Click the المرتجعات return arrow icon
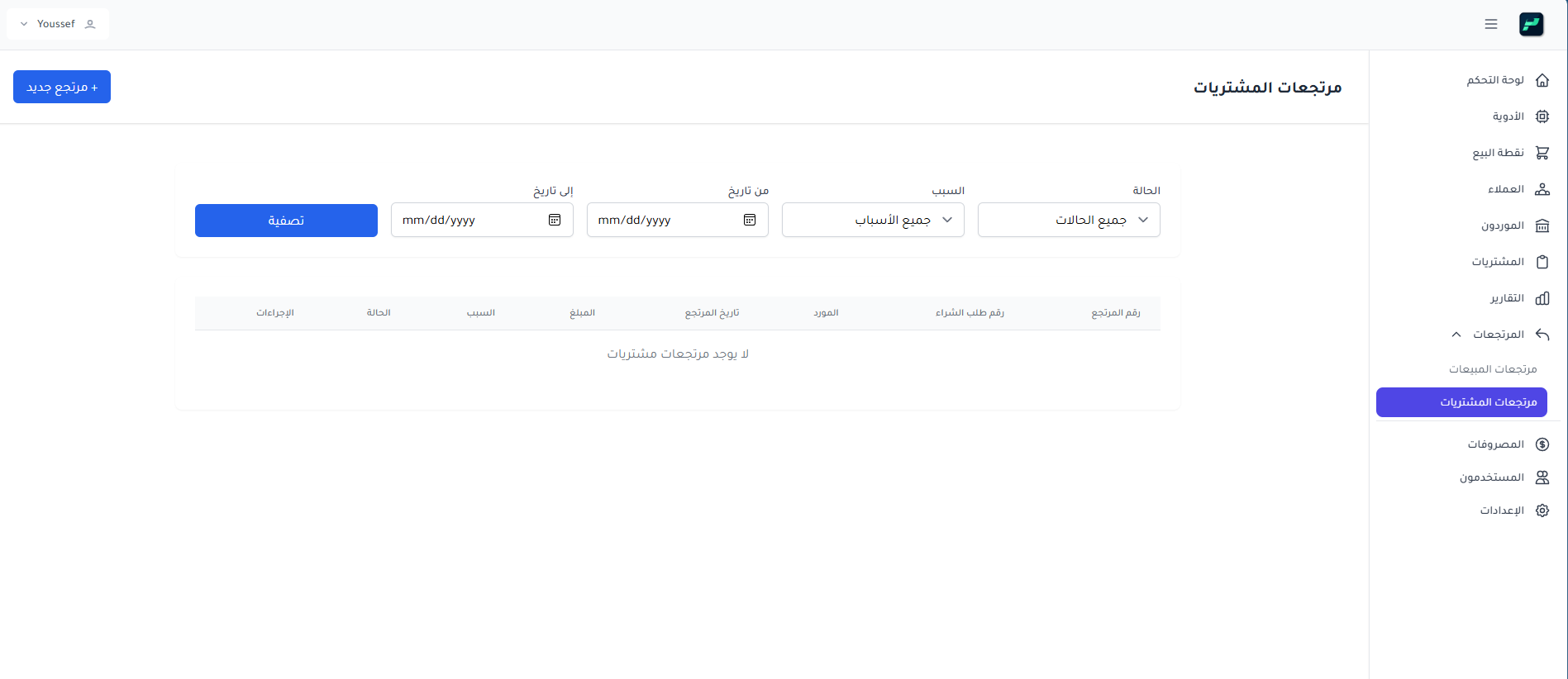Viewport: 1568px width, 679px height. tap(1542, 335)
